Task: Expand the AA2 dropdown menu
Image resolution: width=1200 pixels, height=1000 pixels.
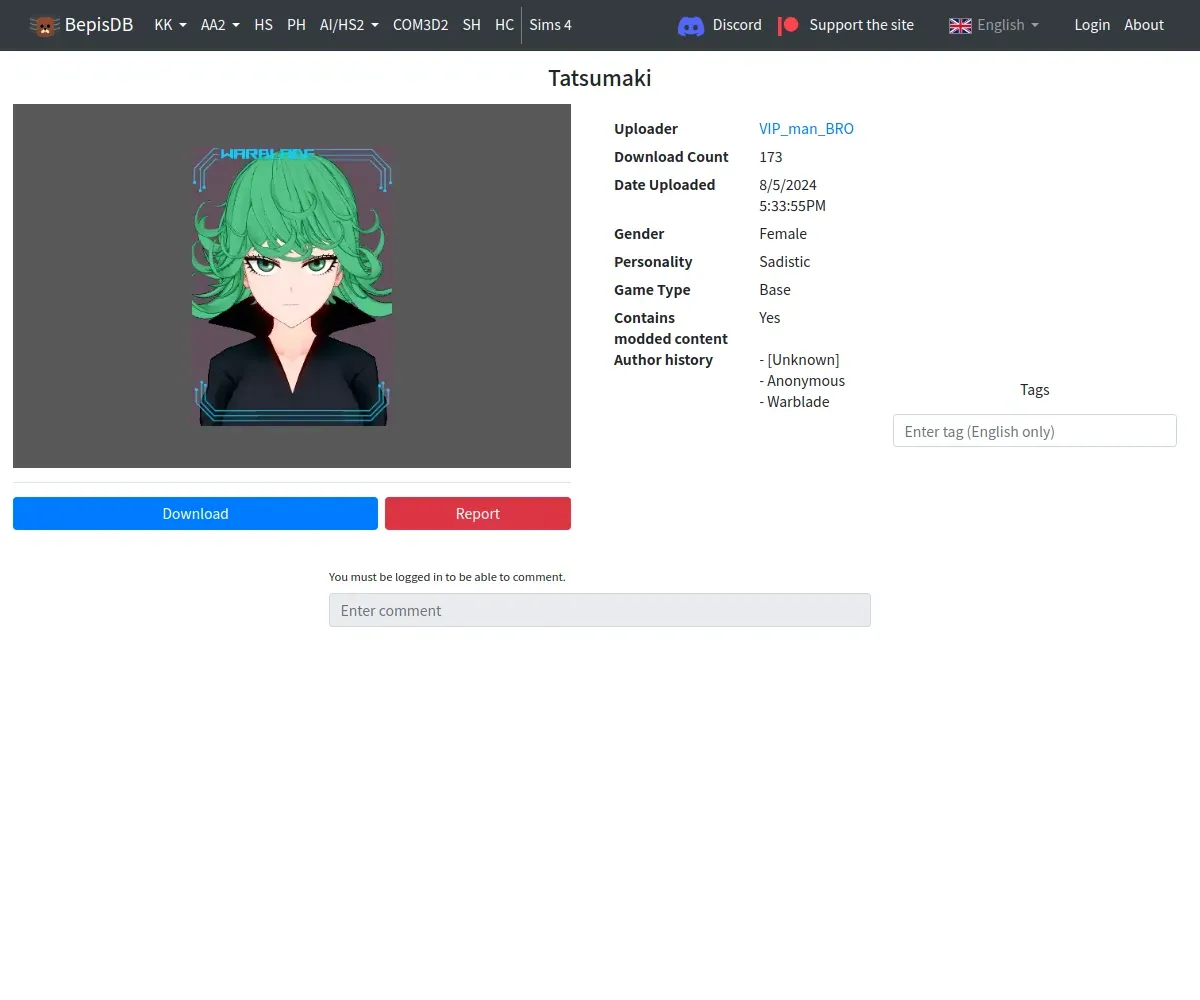Action: click(x=220, y=25)
